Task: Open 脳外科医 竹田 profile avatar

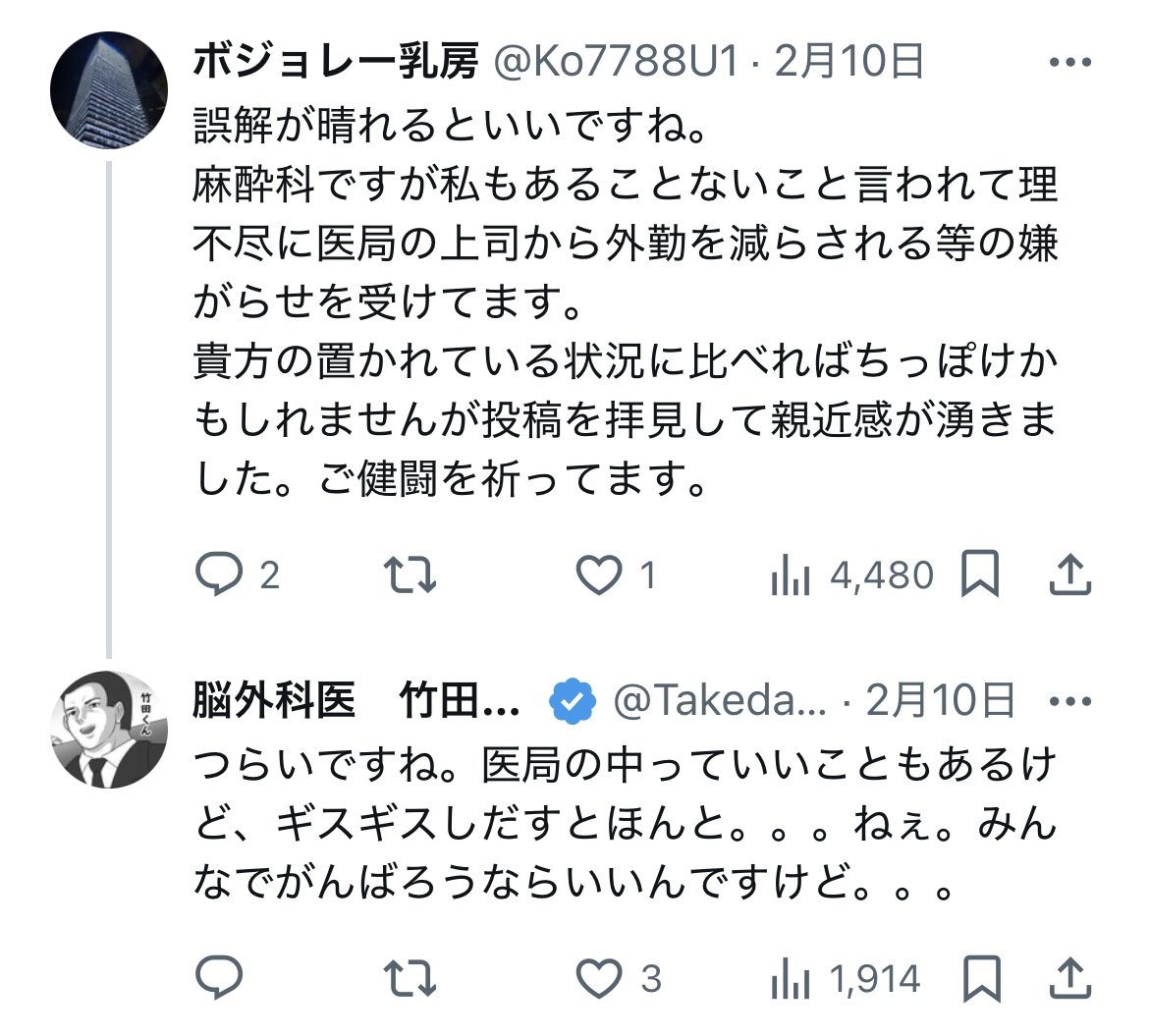Action: (109, 732)
